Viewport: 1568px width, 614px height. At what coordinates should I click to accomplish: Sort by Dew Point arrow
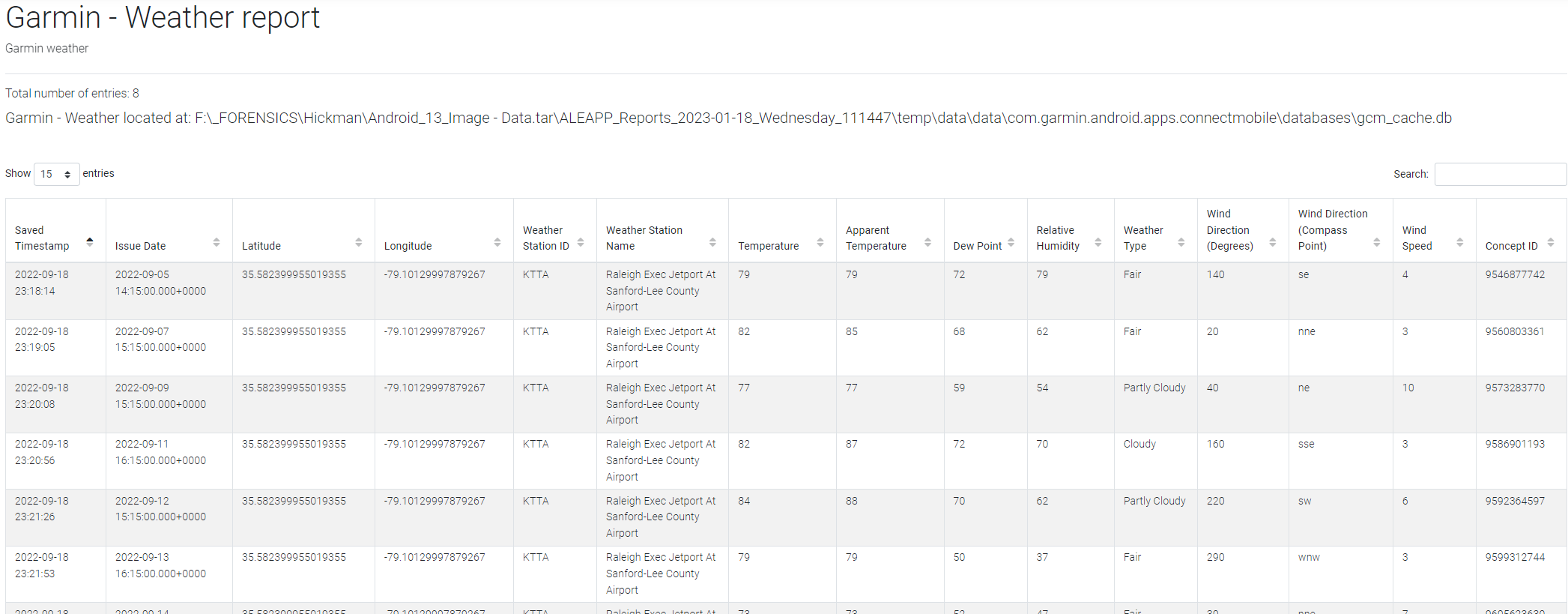pos(1011,241)
